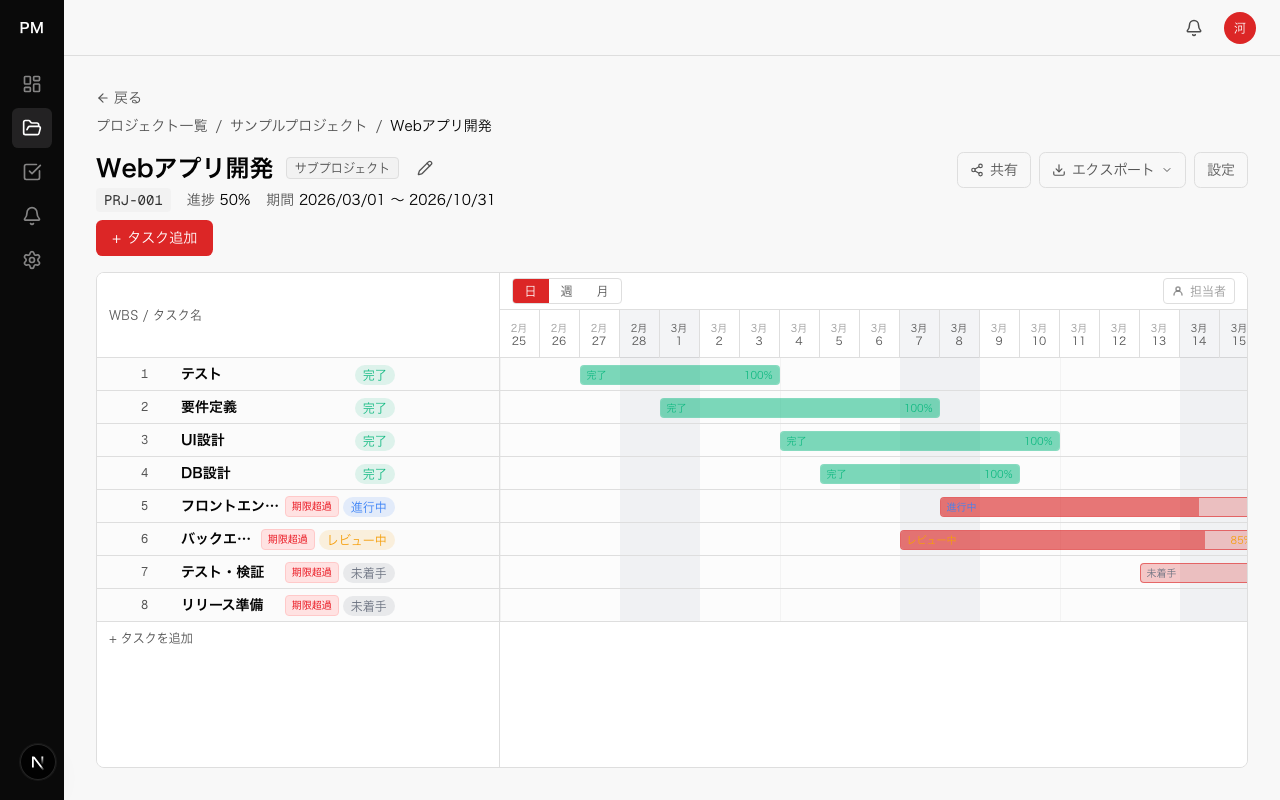Switch Gantt view to 週 (week)
This screenshot has height=800, width=1280.
[x=567, y=291]
